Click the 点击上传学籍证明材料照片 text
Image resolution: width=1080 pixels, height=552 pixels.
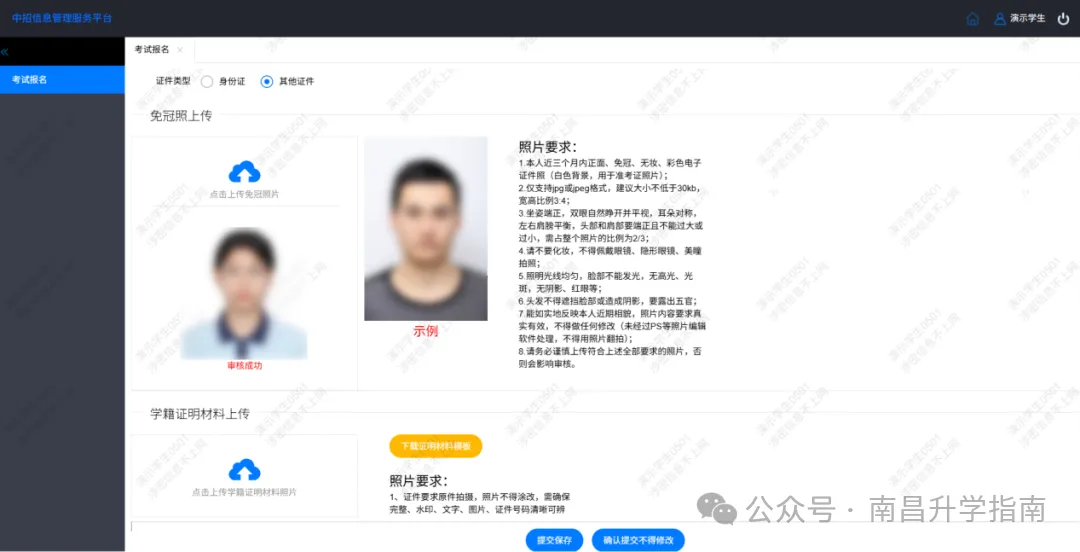(245, 493)
